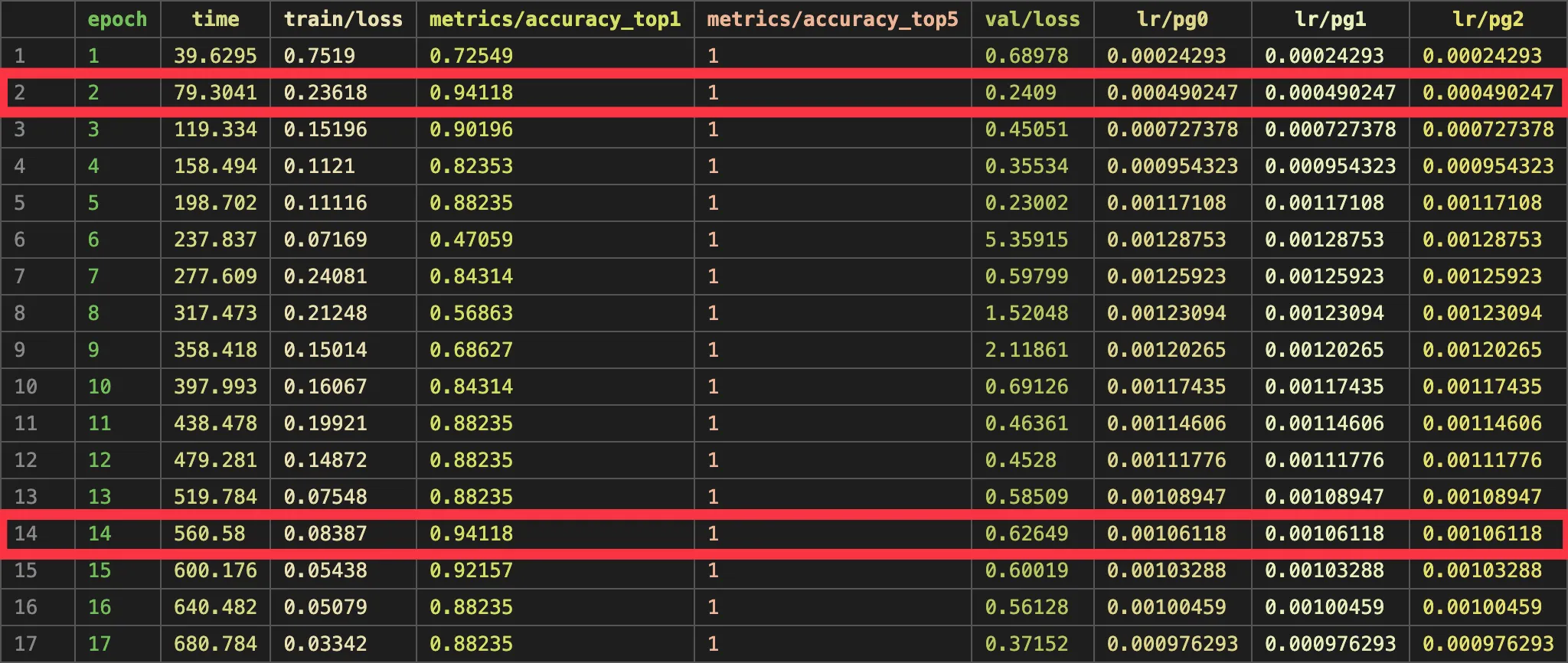Select accuracy_top1 value 0.92157
This screenshot has height=663, width=1568.
pos(471,570)
